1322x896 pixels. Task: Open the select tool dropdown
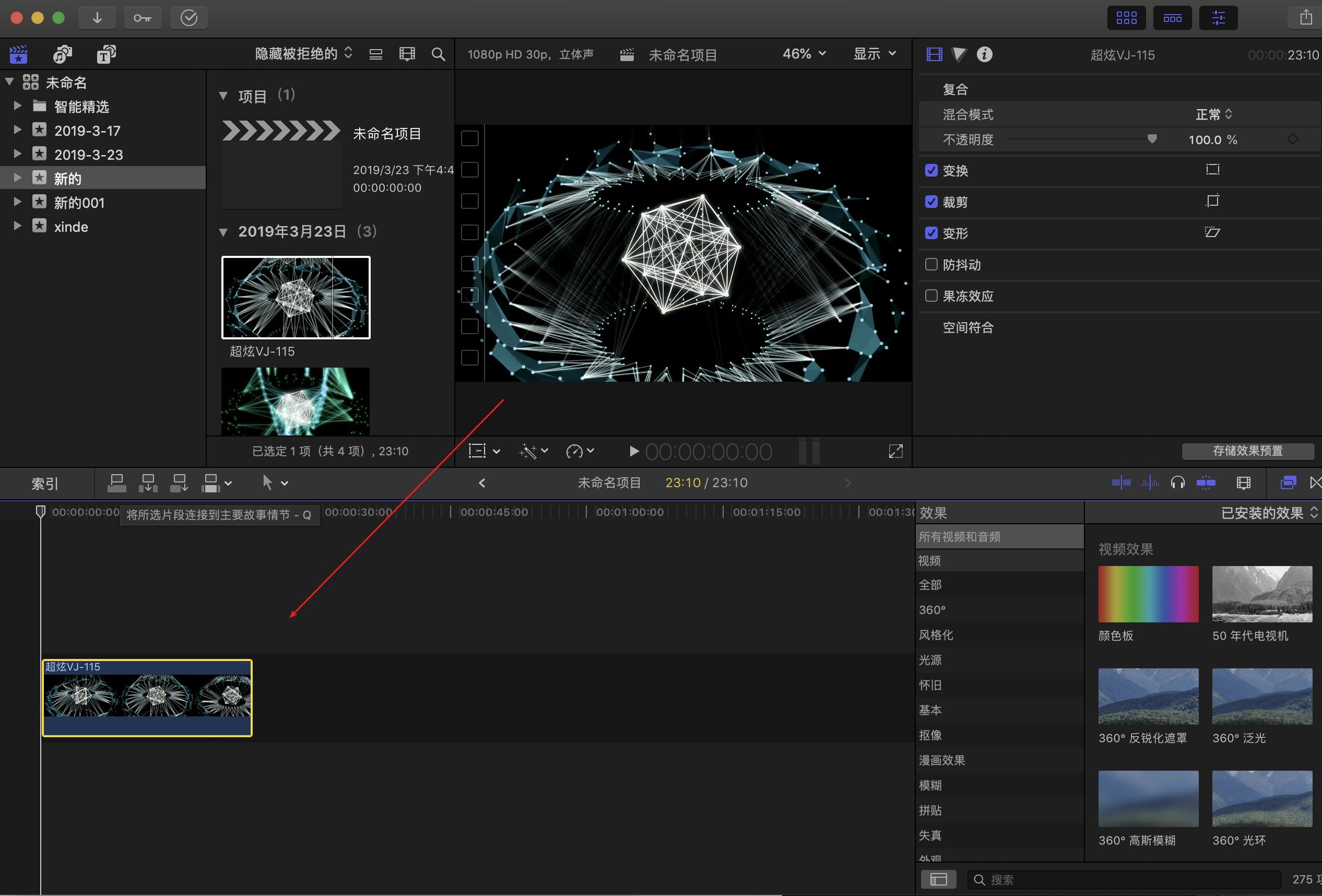pos(275,483)
